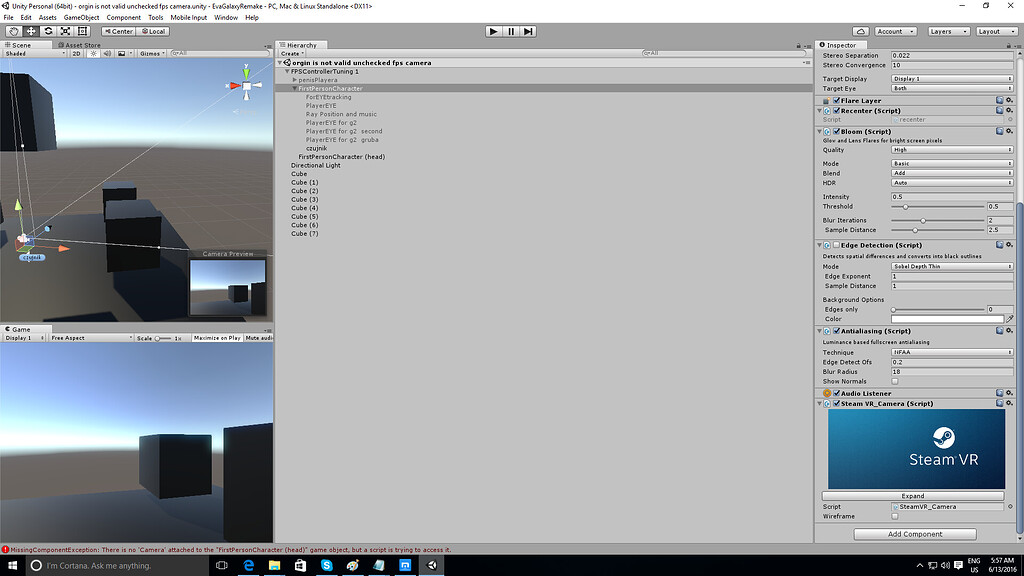Select the Rect transform tool
The height and width of the screenshot is (576, 1024).
tap(82, 31)
